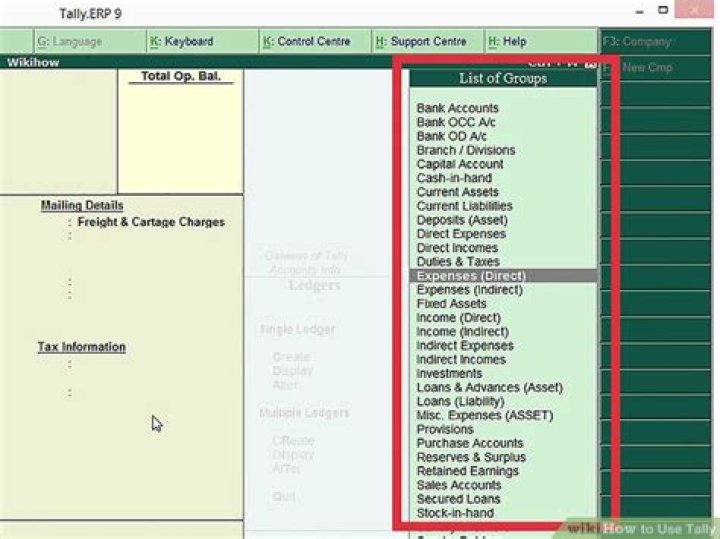This screenshot has height=539, width=720.
Task: Select Retained Earnings group
Action: [467, 471]
